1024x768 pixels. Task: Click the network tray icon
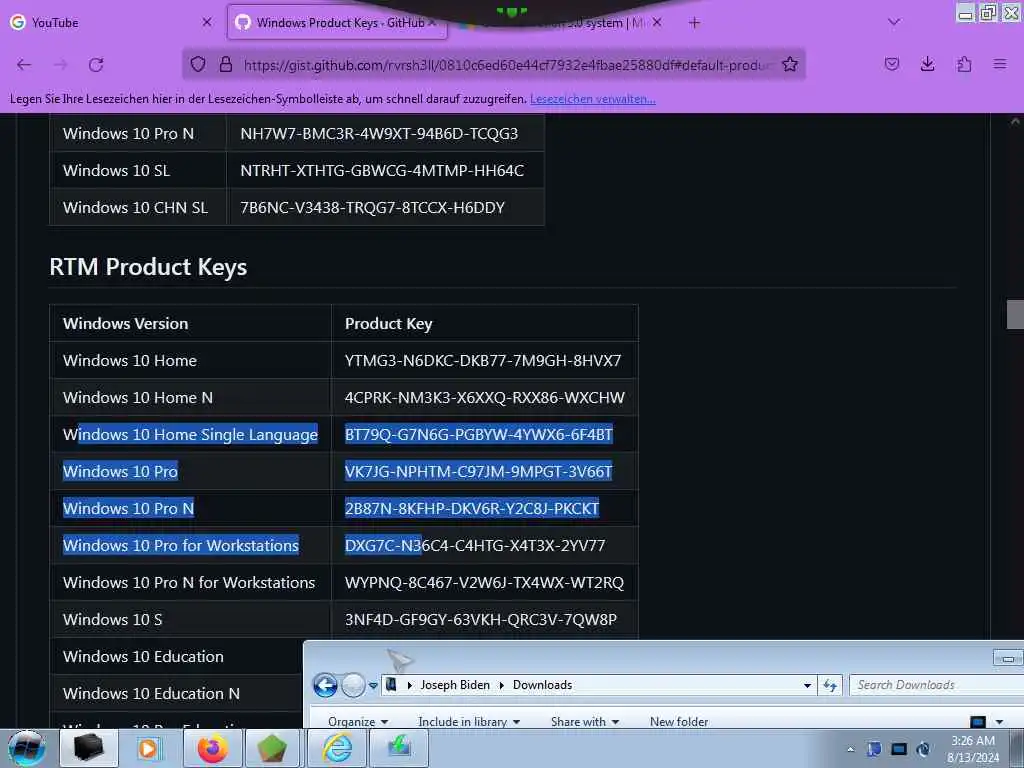899,749
